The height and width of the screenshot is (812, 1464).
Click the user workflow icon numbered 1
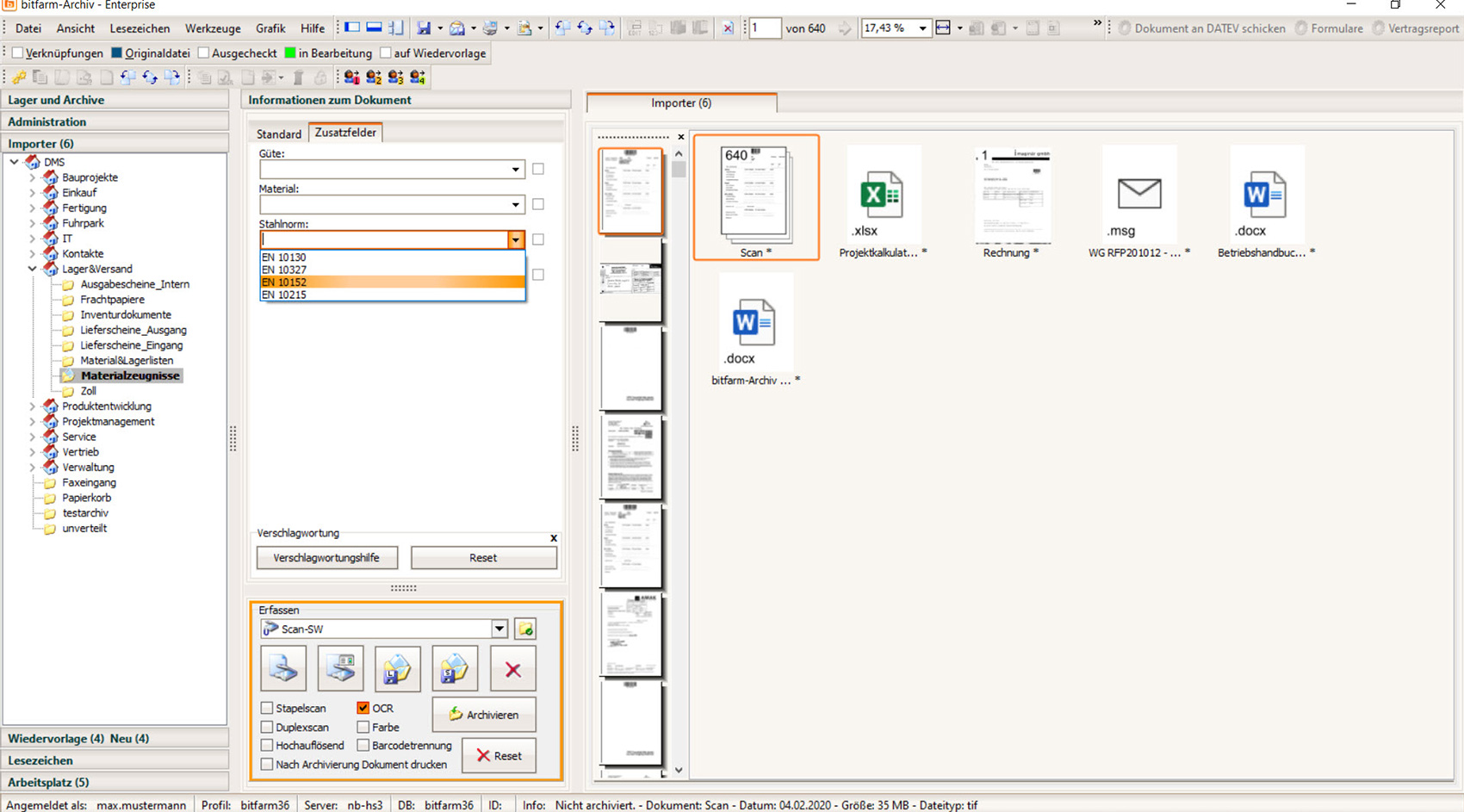pos(351,77)
